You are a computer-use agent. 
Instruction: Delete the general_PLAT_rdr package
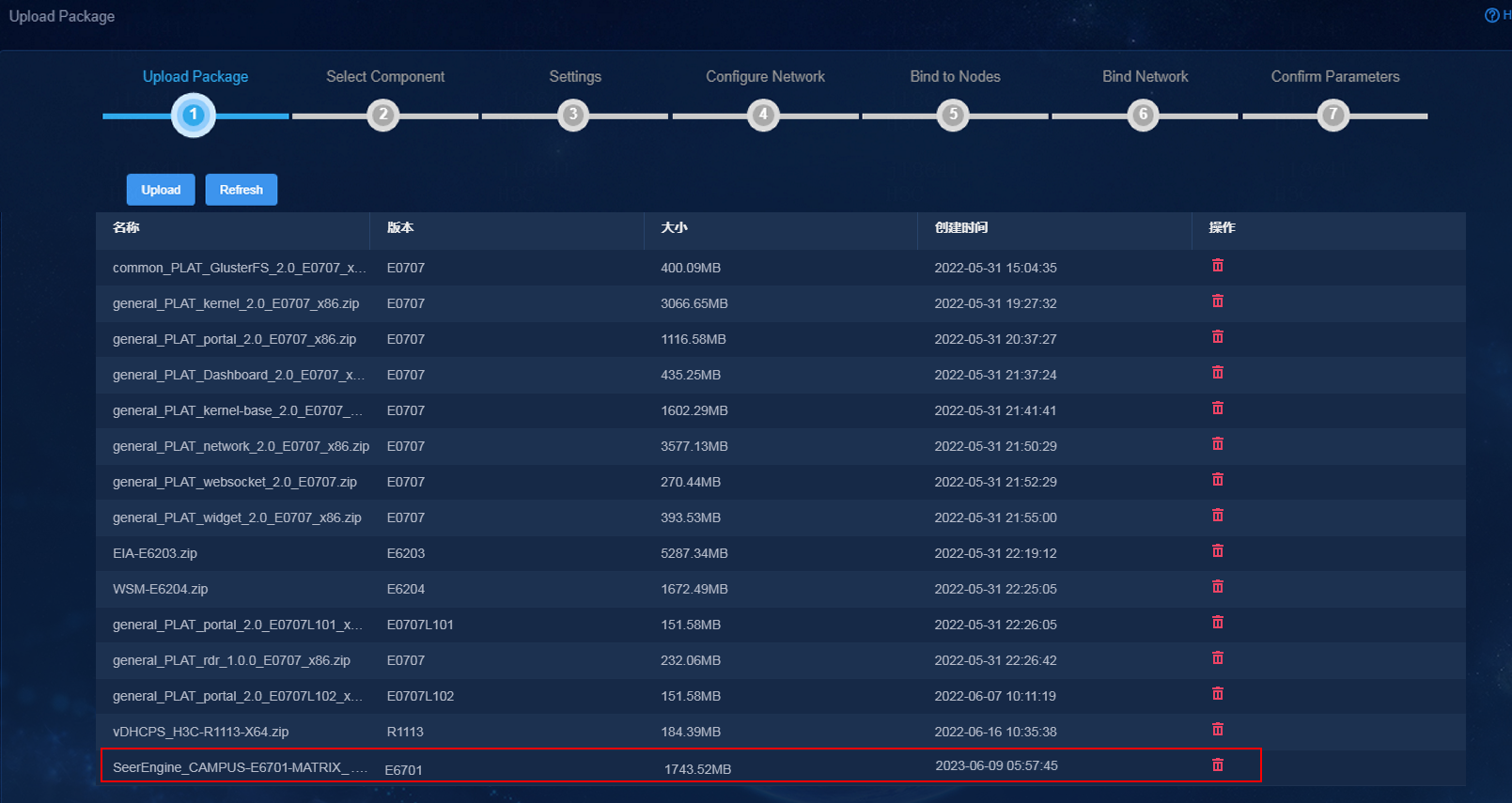coord(1217,658)
